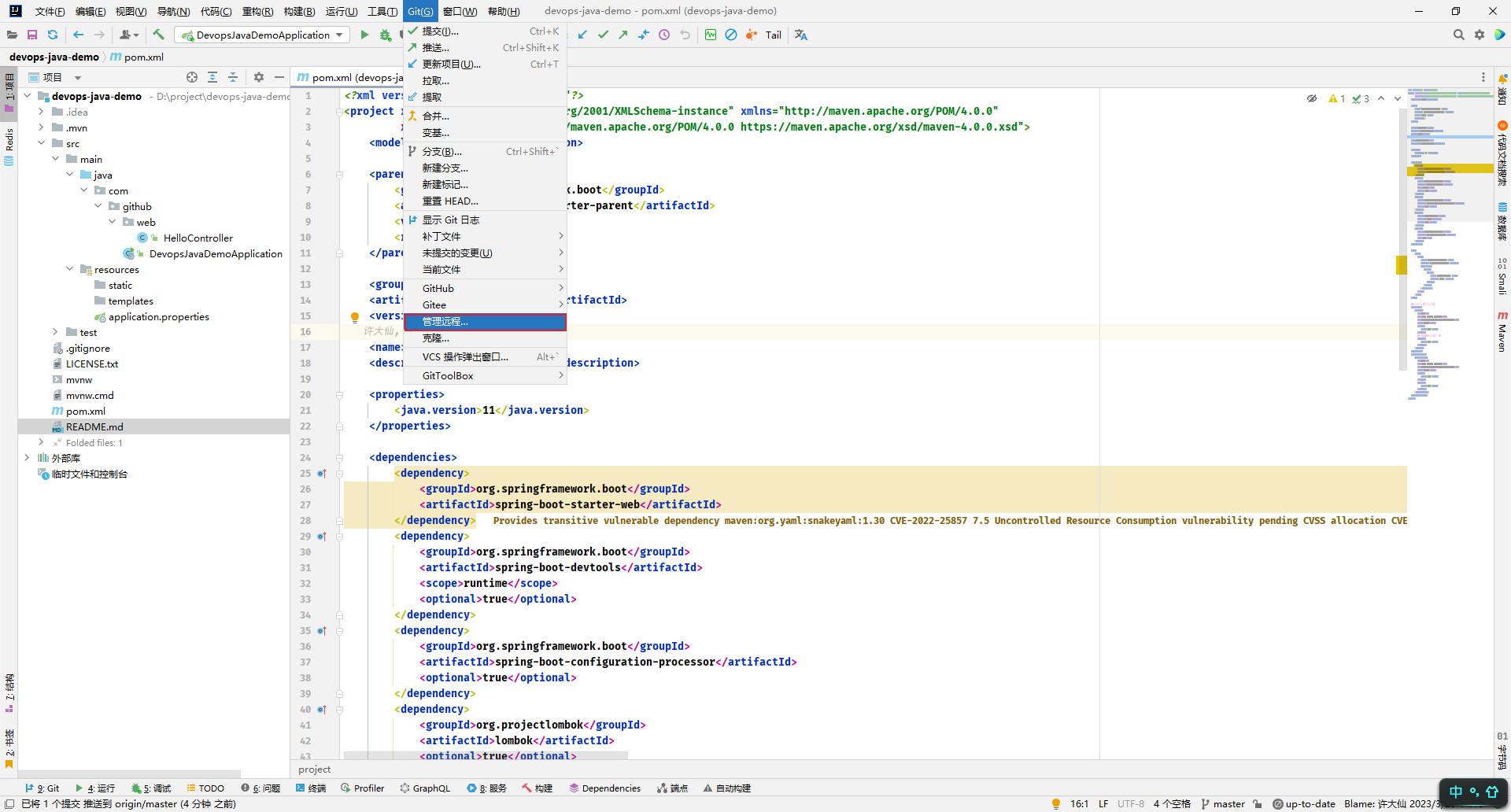Click the Translate icon in the toolbar
Image resolution: width=1511 pixels, height=812 pixels.
pos(801,35)
